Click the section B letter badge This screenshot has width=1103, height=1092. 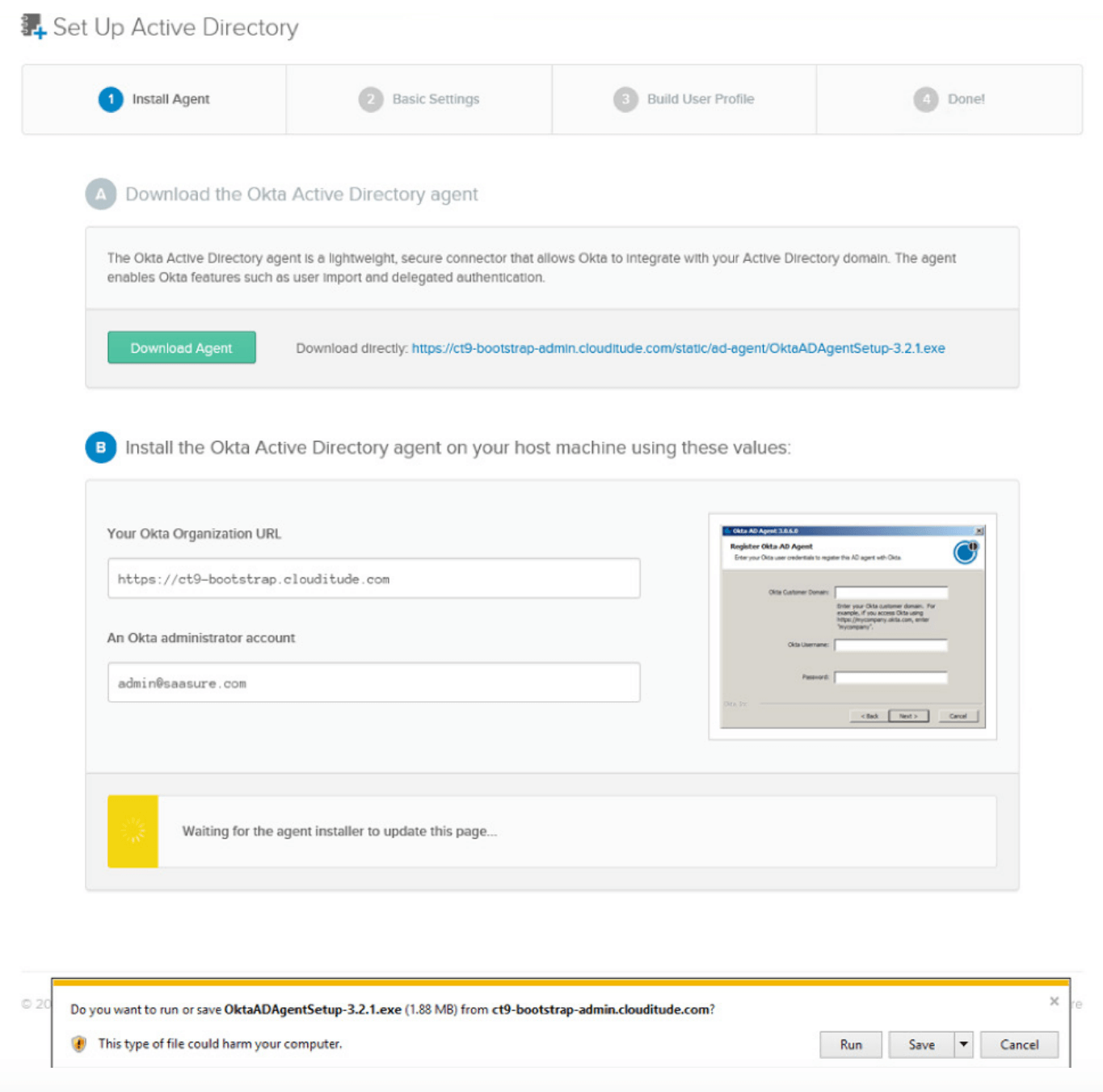(x=101, y=447)
